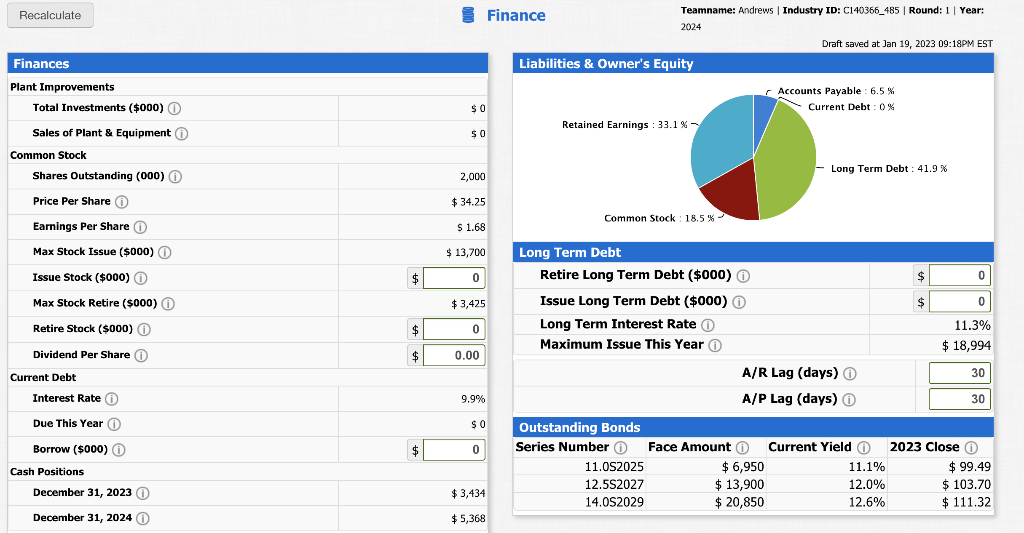This screenshot has width=1024, height=533.
Task: Open info icon for Sales of Plant & Equipment
Action: (182, 133)
